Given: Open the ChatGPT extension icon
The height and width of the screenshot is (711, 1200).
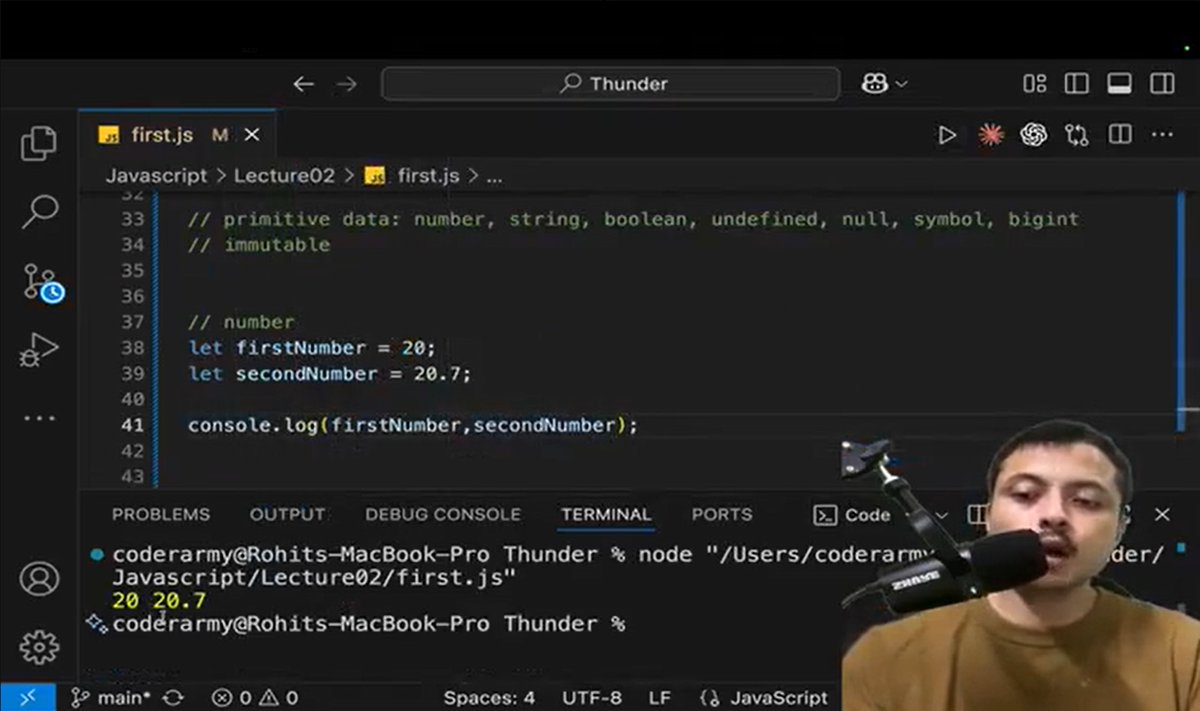Looking at the screenshot, I should pyautogui.click(x=1033, y=134).
